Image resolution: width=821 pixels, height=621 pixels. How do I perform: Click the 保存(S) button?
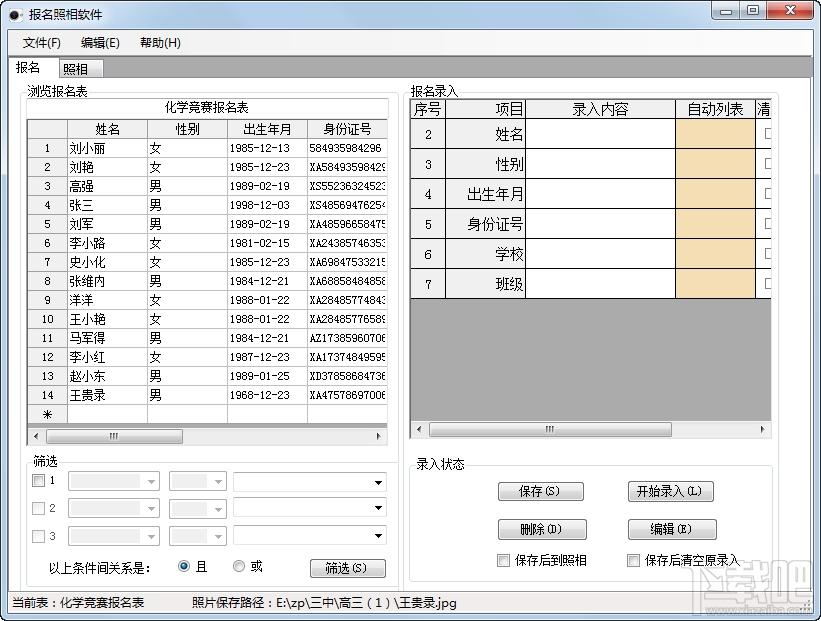click(x=540, y=492)
